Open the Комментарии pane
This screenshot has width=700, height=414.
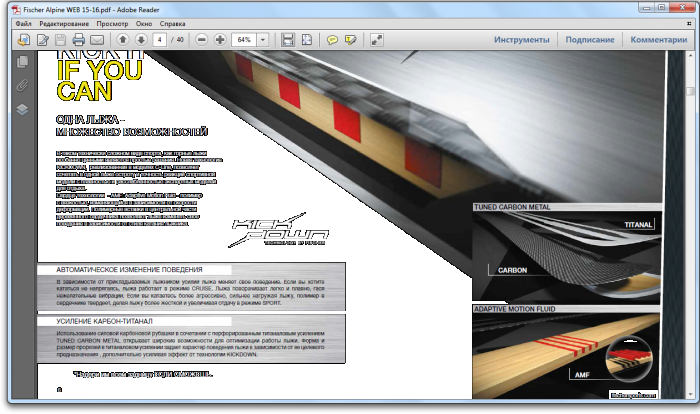[x=659, y=40]
